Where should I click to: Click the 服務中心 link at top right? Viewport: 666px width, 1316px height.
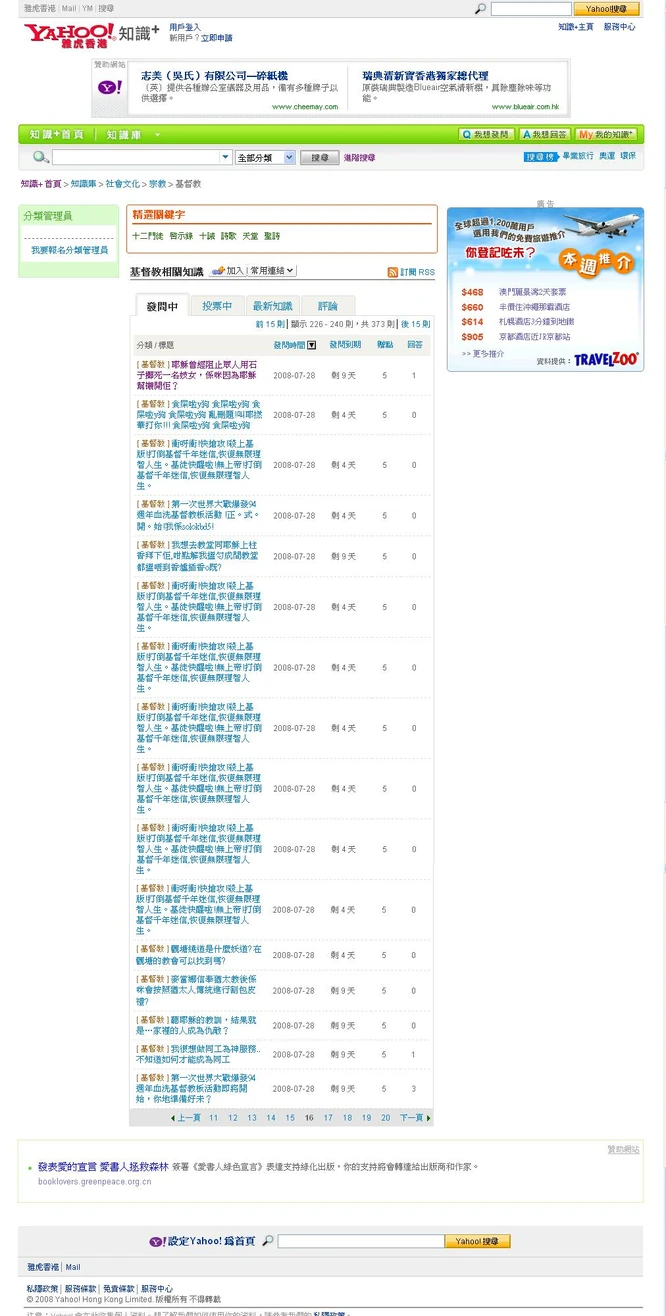[x=619, y=27]
